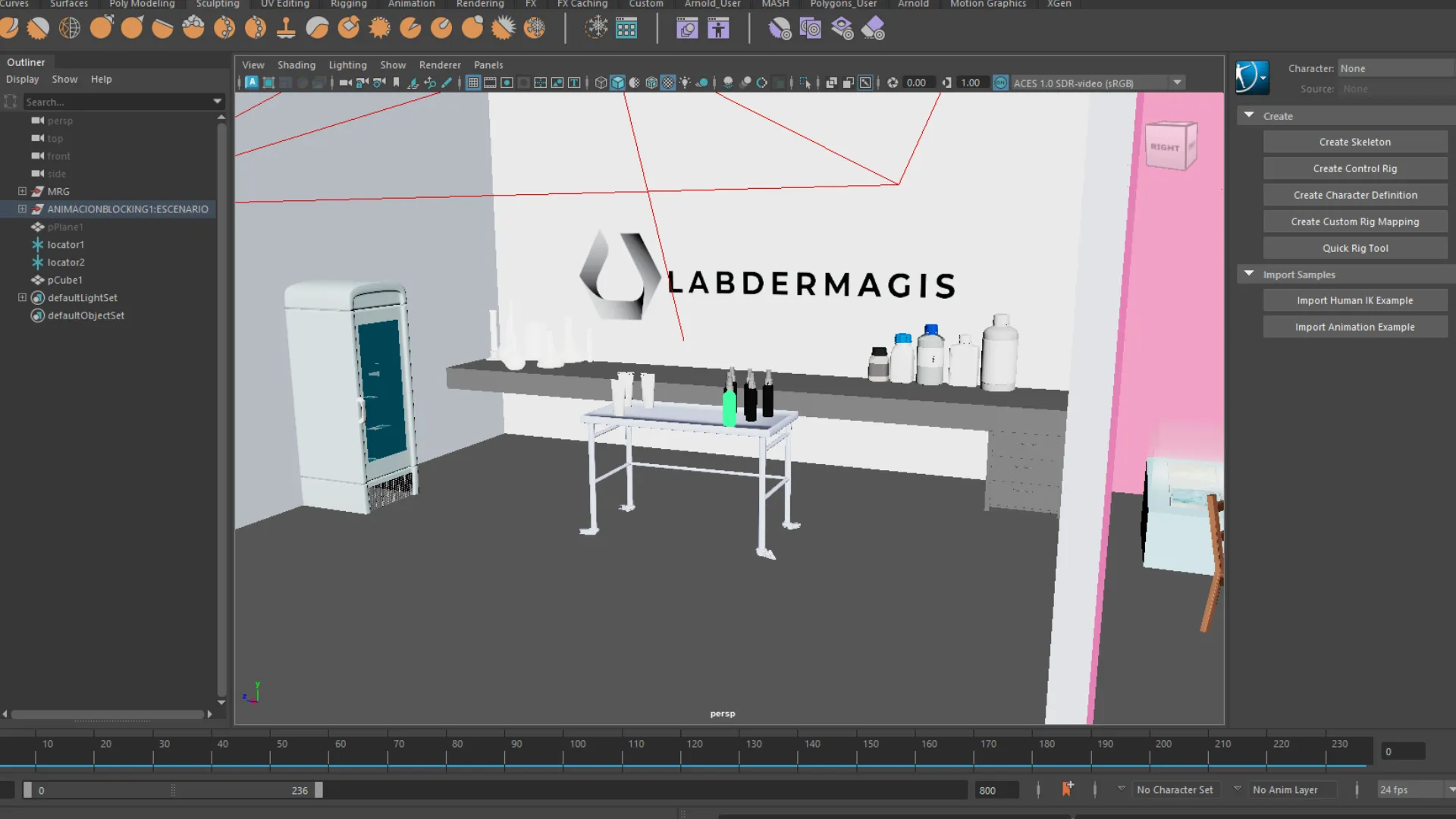Click the Quick Rig Tool button
Screen dimensions: 1456x819
[x=1354, y=248]
